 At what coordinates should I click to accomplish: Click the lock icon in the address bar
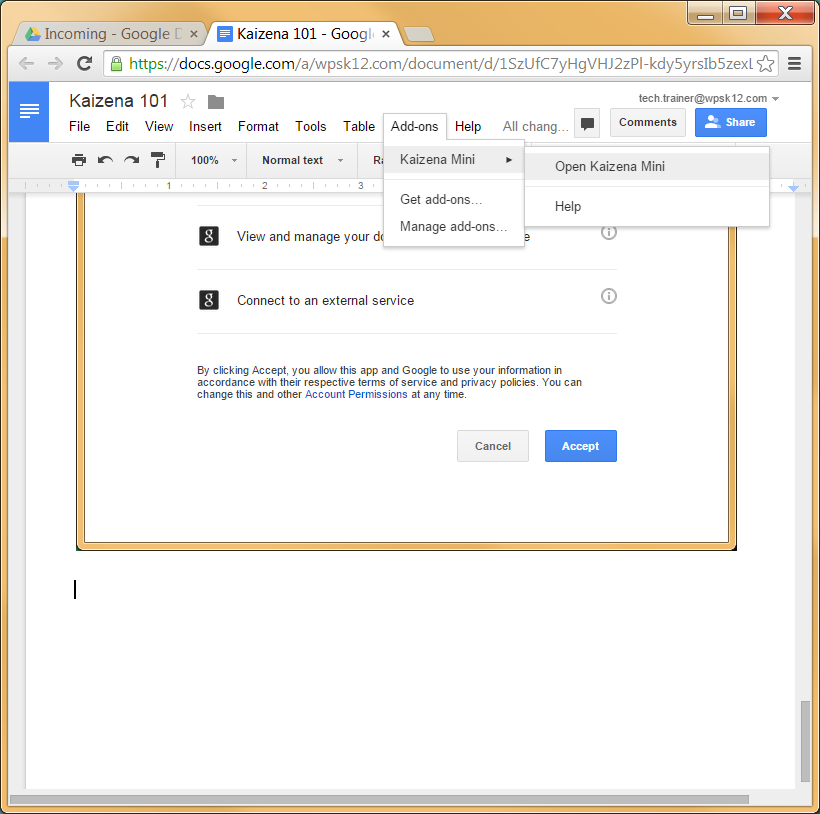[117, 64]
